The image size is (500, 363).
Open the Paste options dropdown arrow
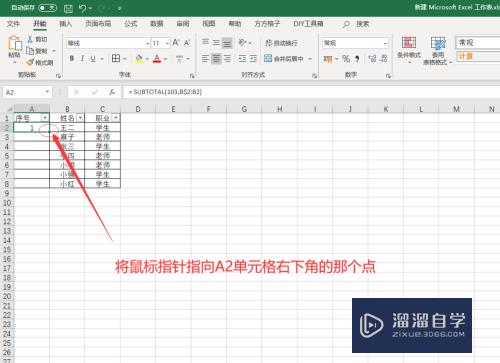14,62
